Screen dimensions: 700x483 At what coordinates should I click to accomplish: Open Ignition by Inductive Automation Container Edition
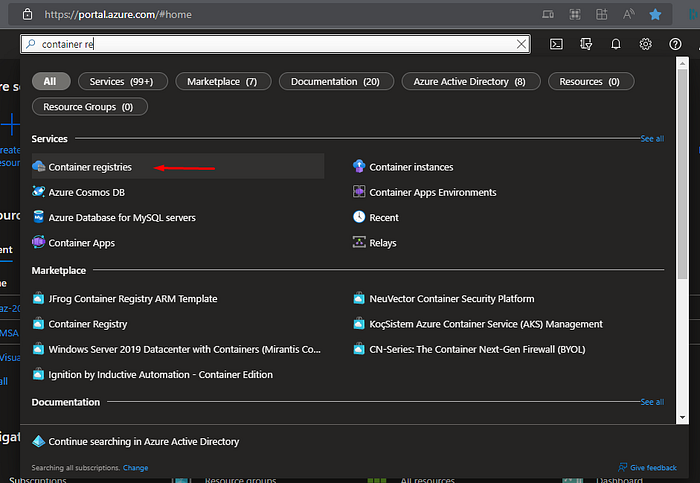tap(160, 375)
